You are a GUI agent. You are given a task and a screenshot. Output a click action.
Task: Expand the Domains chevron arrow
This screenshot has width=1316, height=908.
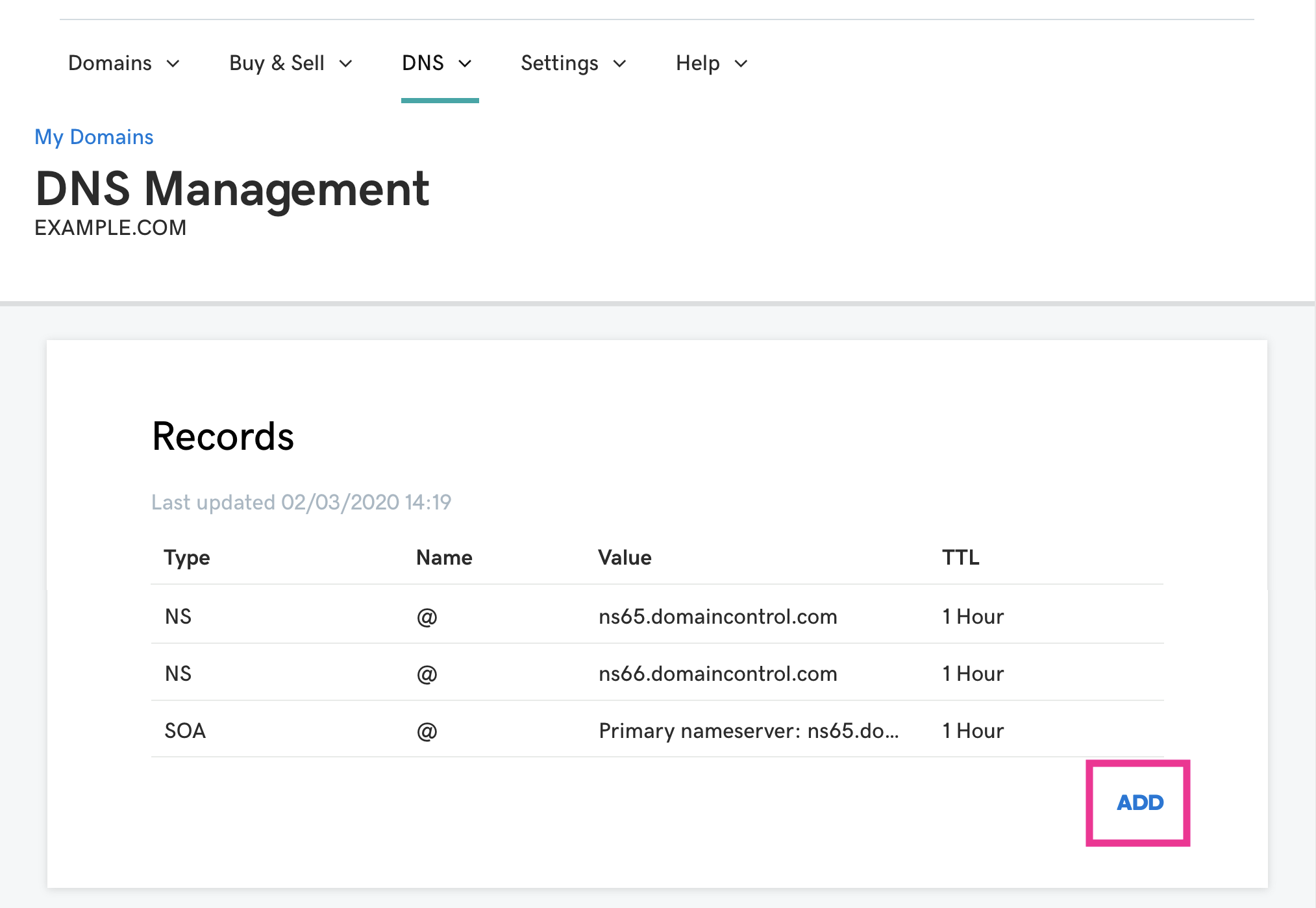tap(173, 64)
